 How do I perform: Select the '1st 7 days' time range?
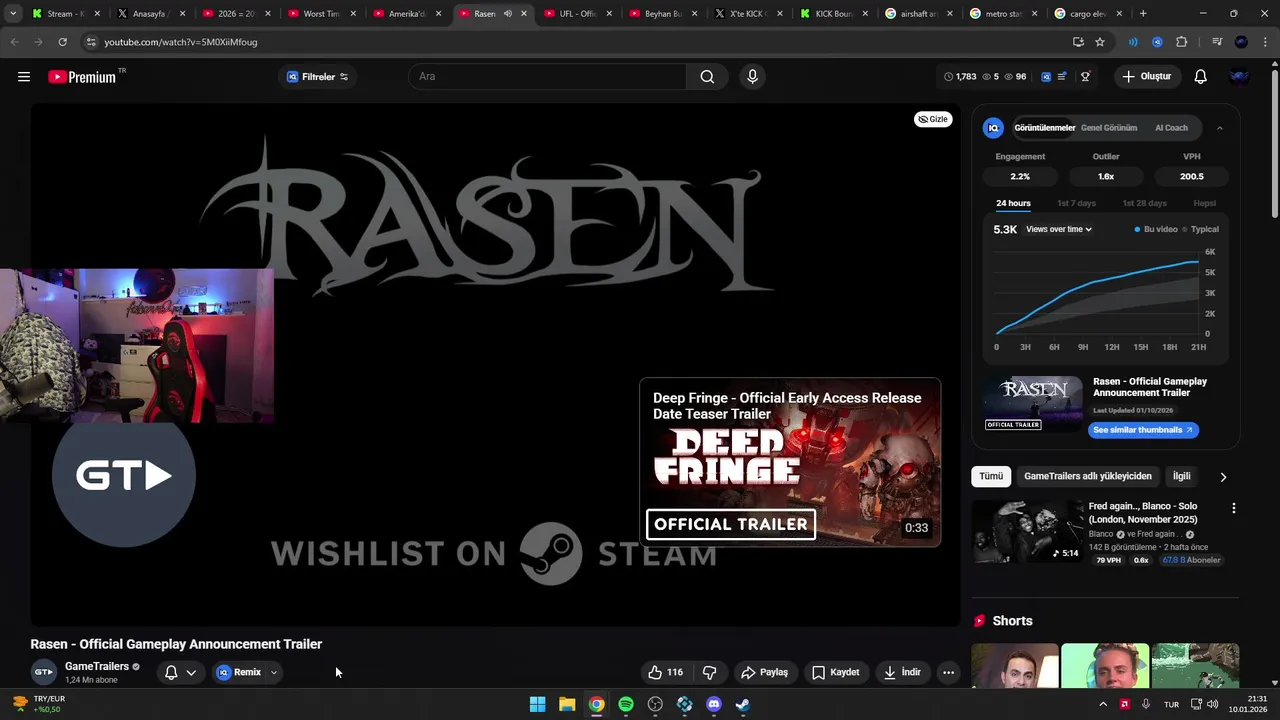tap(1077, 203)
